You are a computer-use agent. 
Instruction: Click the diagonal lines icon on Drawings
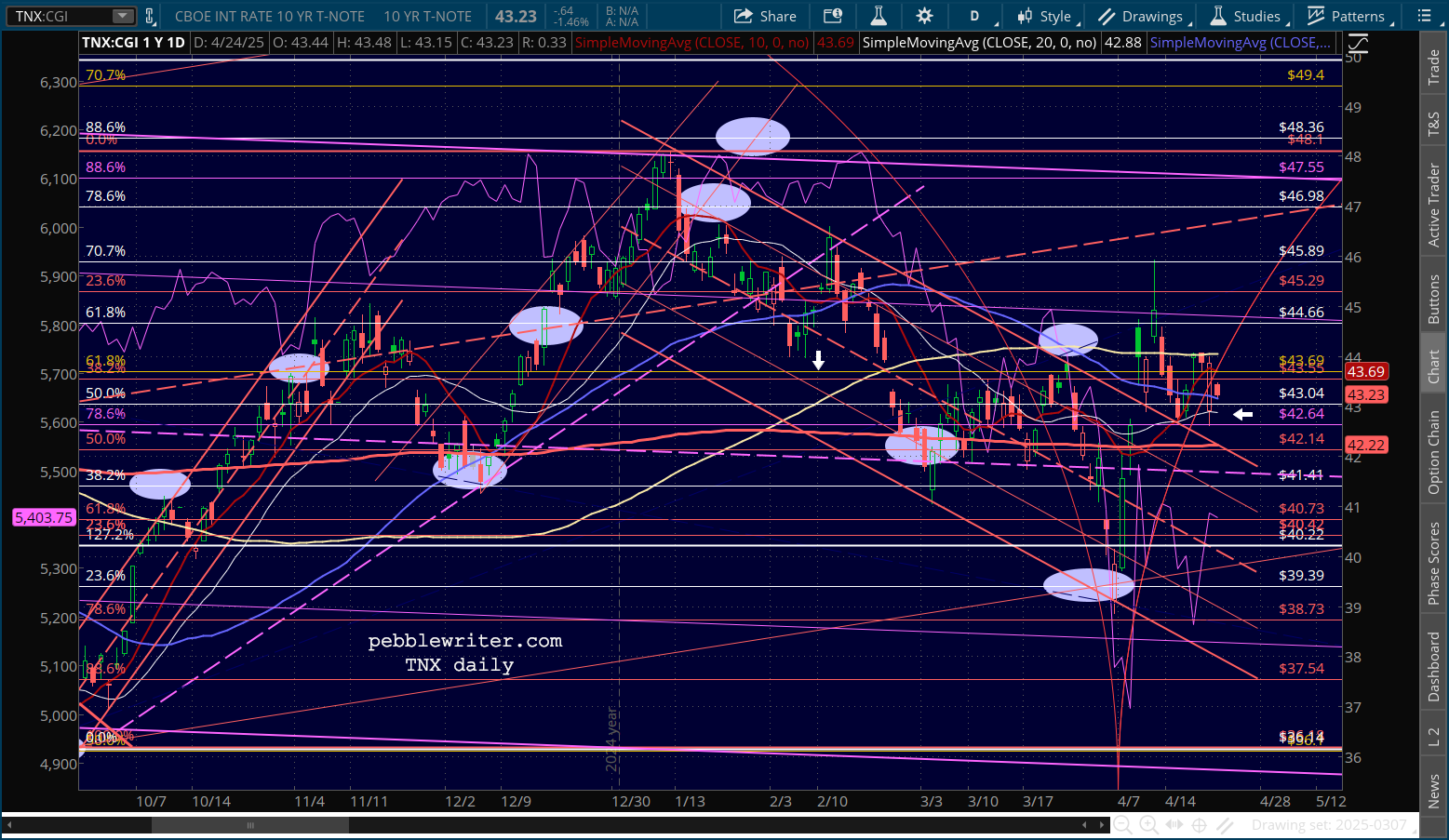click(x=1106, y=16)
